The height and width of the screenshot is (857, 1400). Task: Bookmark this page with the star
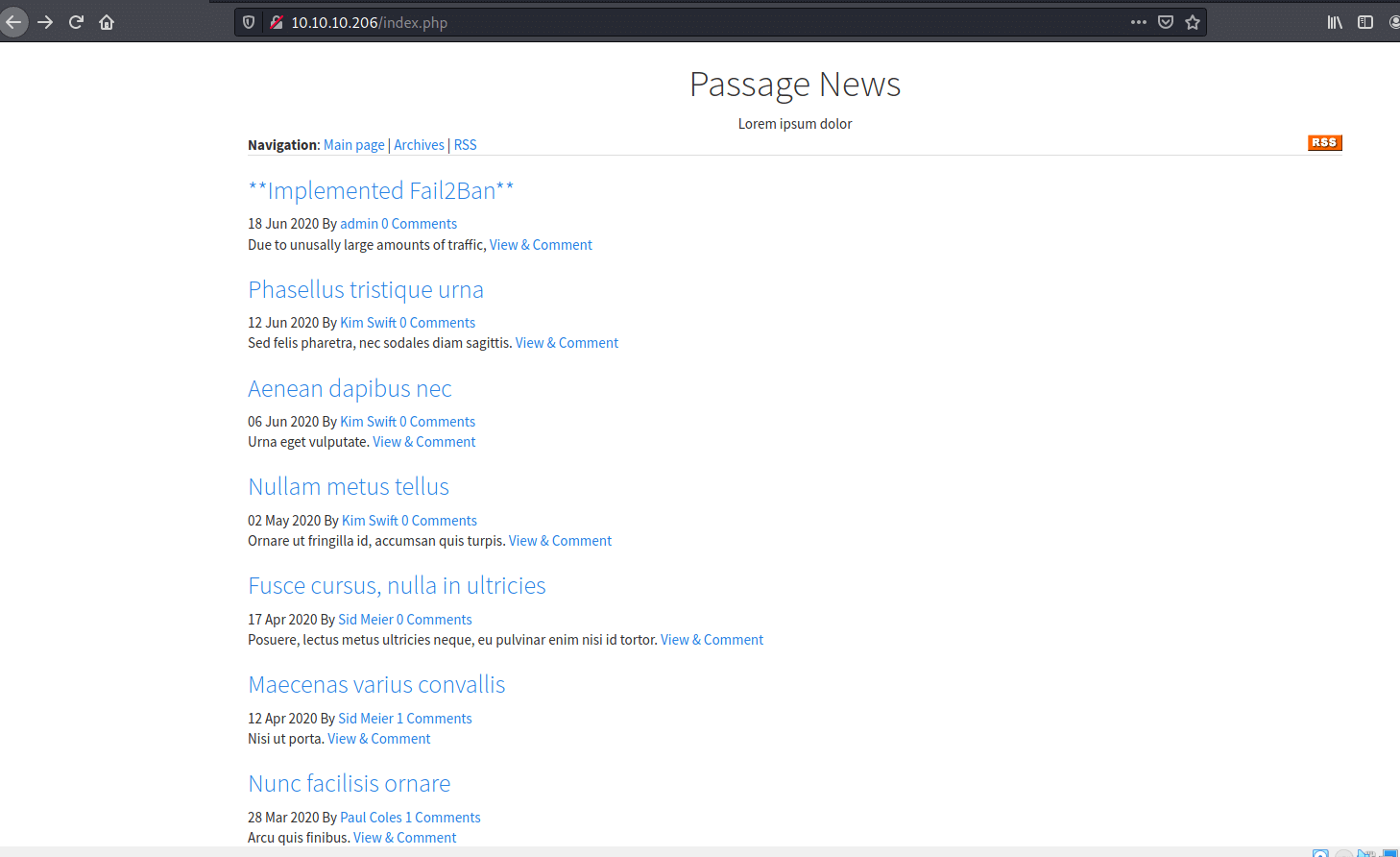(x=1193, y=22)
